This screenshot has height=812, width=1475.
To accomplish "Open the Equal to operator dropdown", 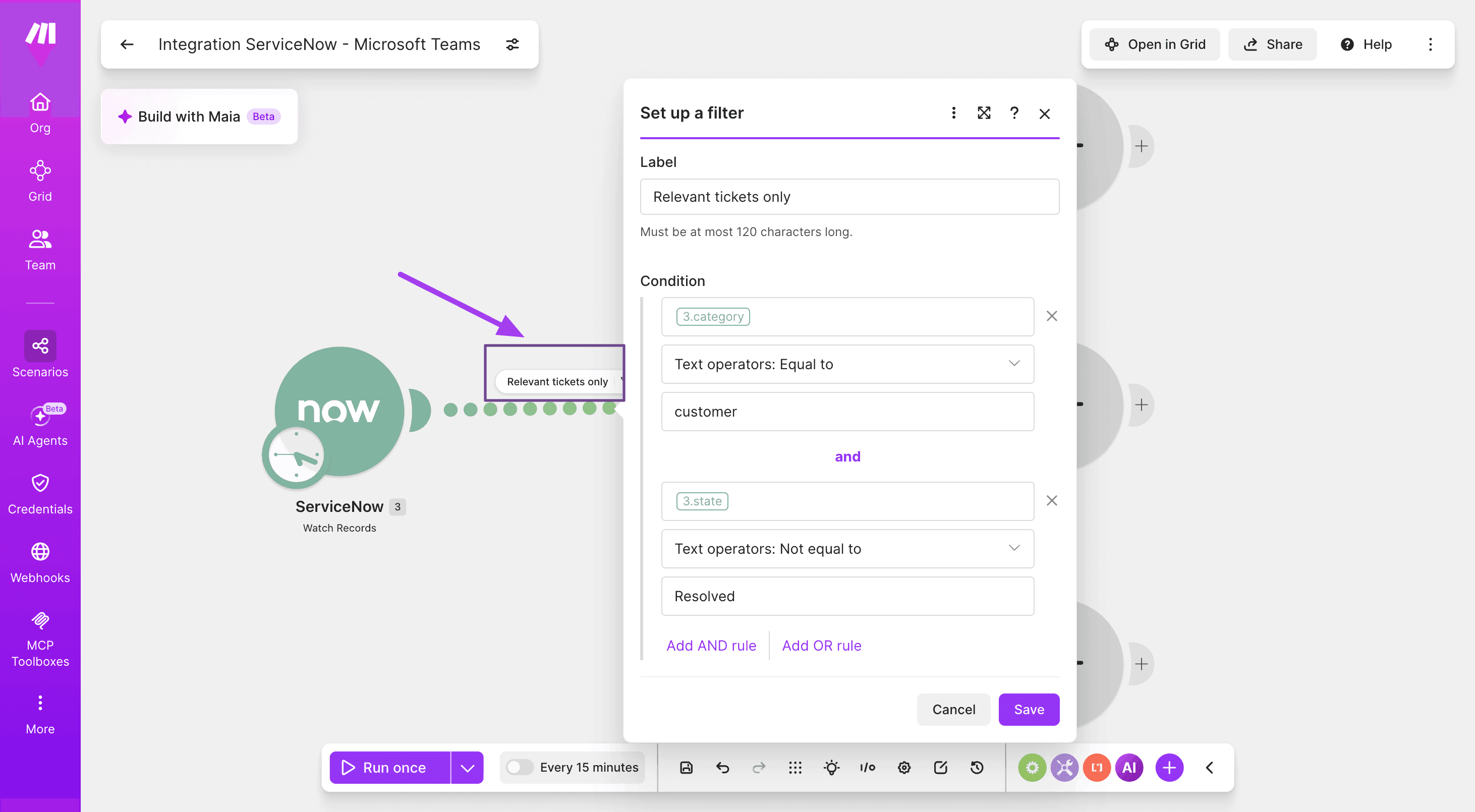I will pos(847,364).
